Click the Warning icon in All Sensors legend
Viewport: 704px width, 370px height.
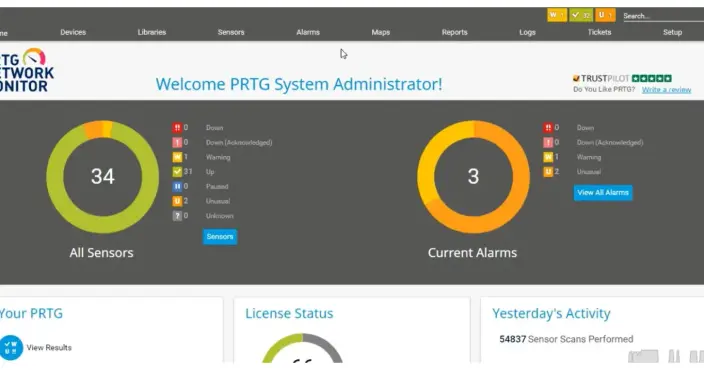177,157
